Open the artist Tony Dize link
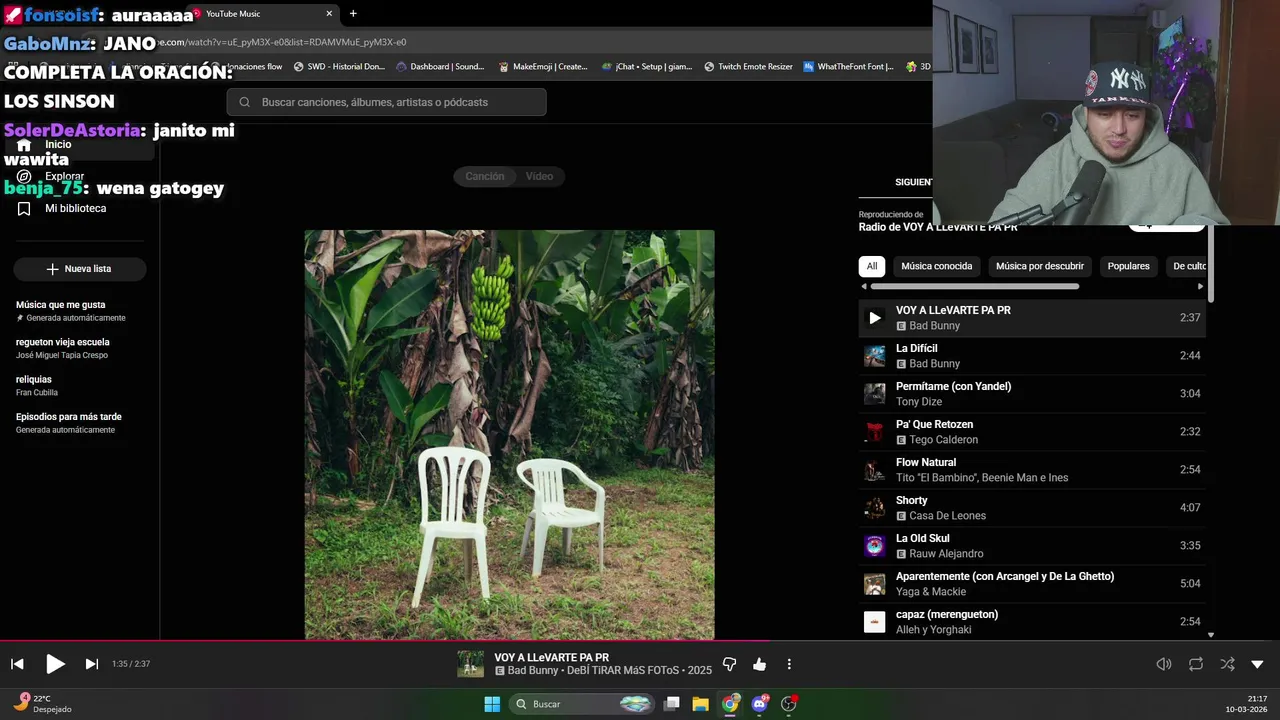Image resolution: width=1280 pixels, height=720 pixels. [x=919, y=402]
